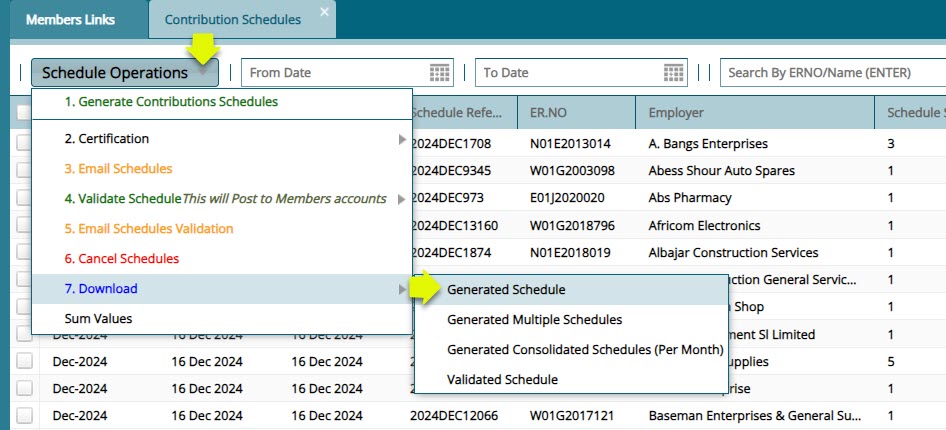Select Email Schedules menu entry
This screenshot has width=946, height=430.
118,169
